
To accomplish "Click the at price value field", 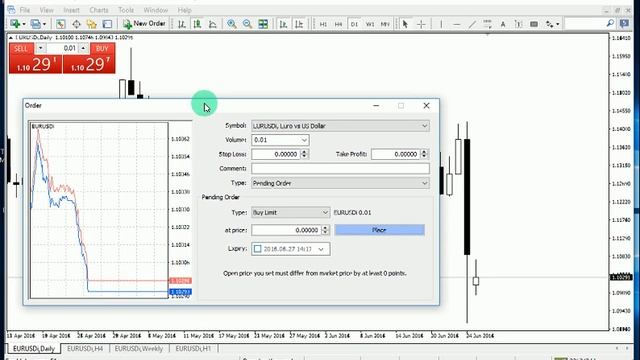I will [286, 230].
